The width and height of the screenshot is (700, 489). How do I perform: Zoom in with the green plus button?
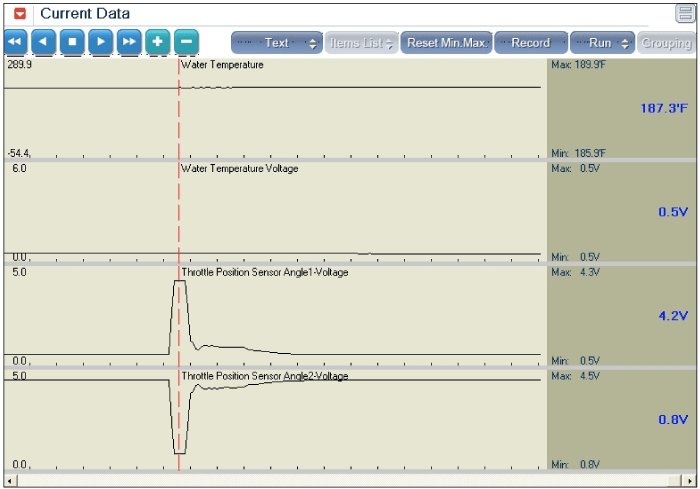(x=158, y=42)
